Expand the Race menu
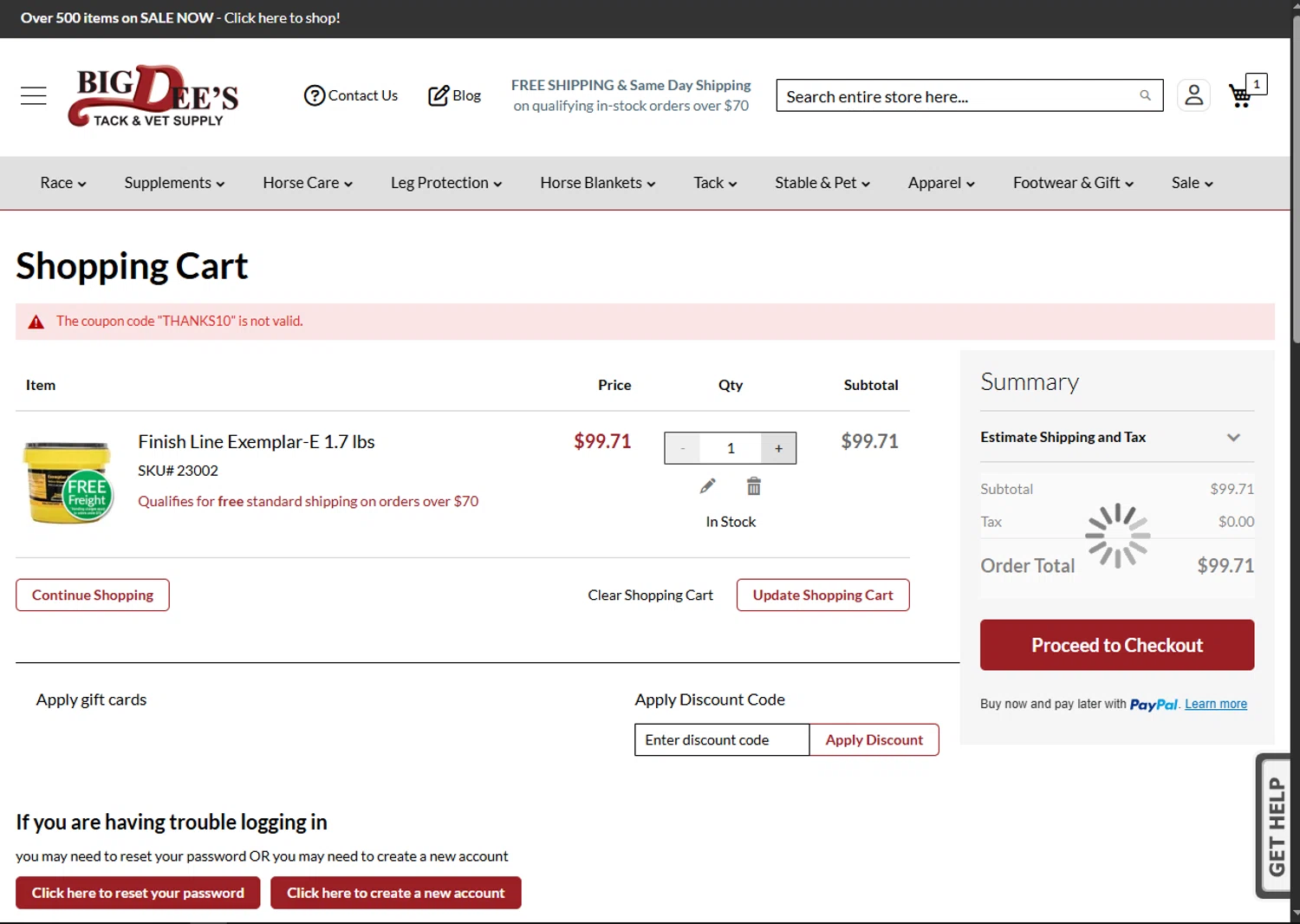The image size is (1300, 924). point(63,183)
